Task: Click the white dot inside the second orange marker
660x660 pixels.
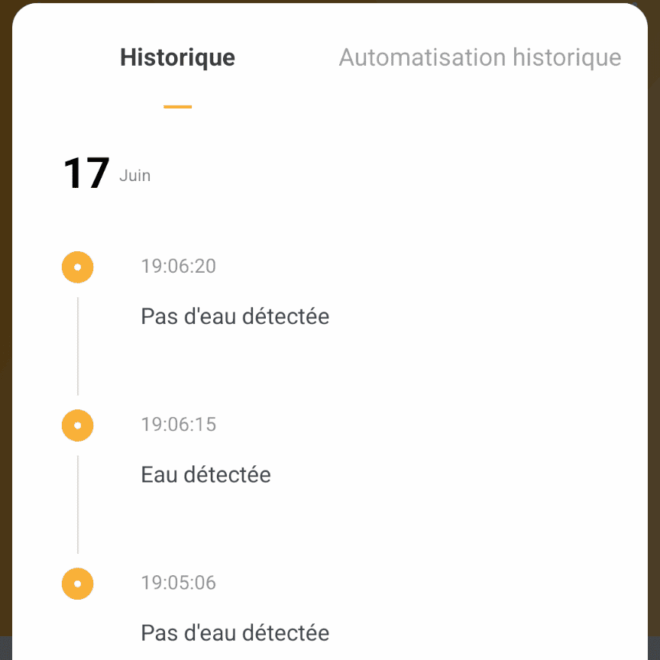Action: [77, 426]
